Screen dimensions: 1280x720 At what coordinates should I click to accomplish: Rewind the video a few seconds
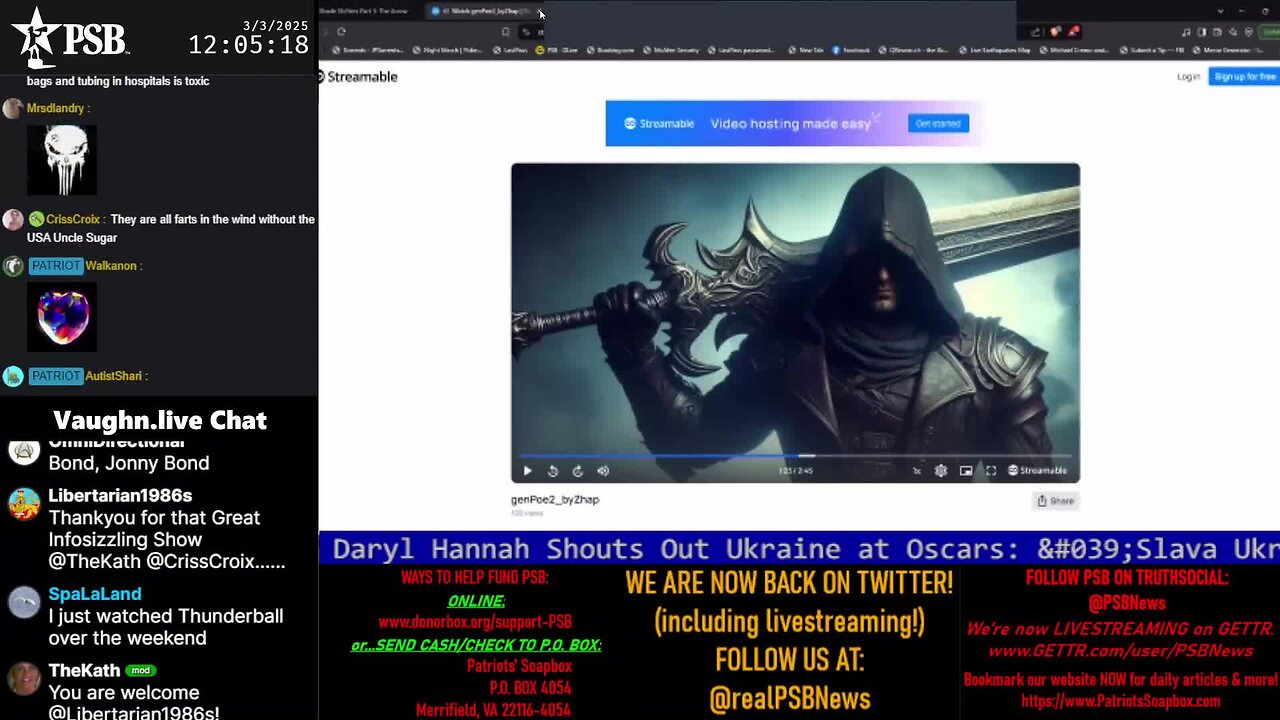pyautogui.click(x=553, y=471)
